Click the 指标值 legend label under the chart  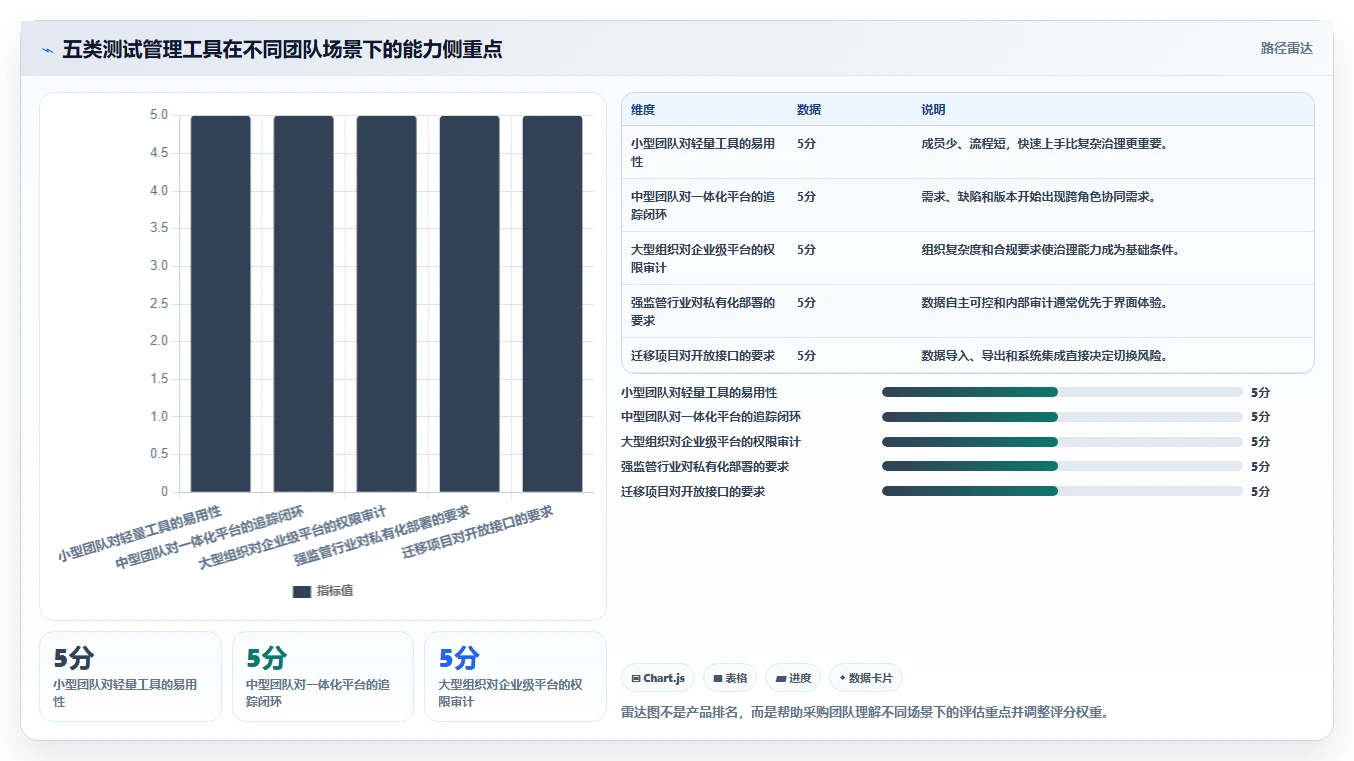pos(335,591)
